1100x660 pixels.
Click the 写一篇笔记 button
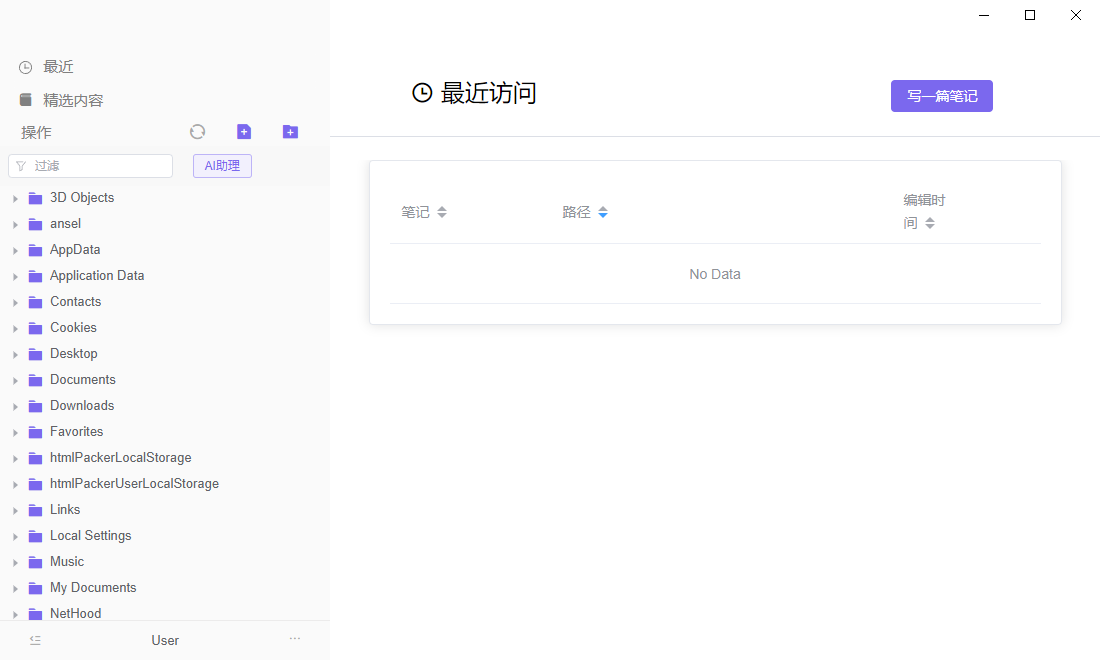[x=941, y=95]
